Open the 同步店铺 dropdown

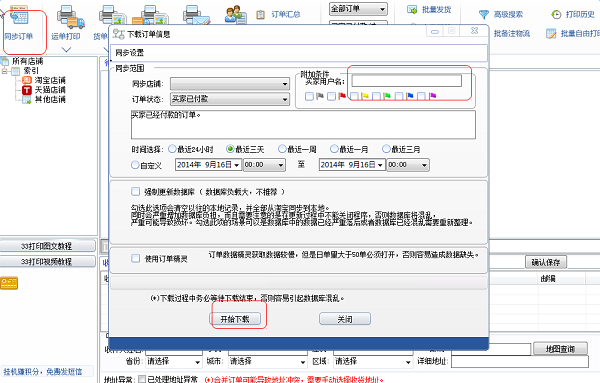coord(230,84)
